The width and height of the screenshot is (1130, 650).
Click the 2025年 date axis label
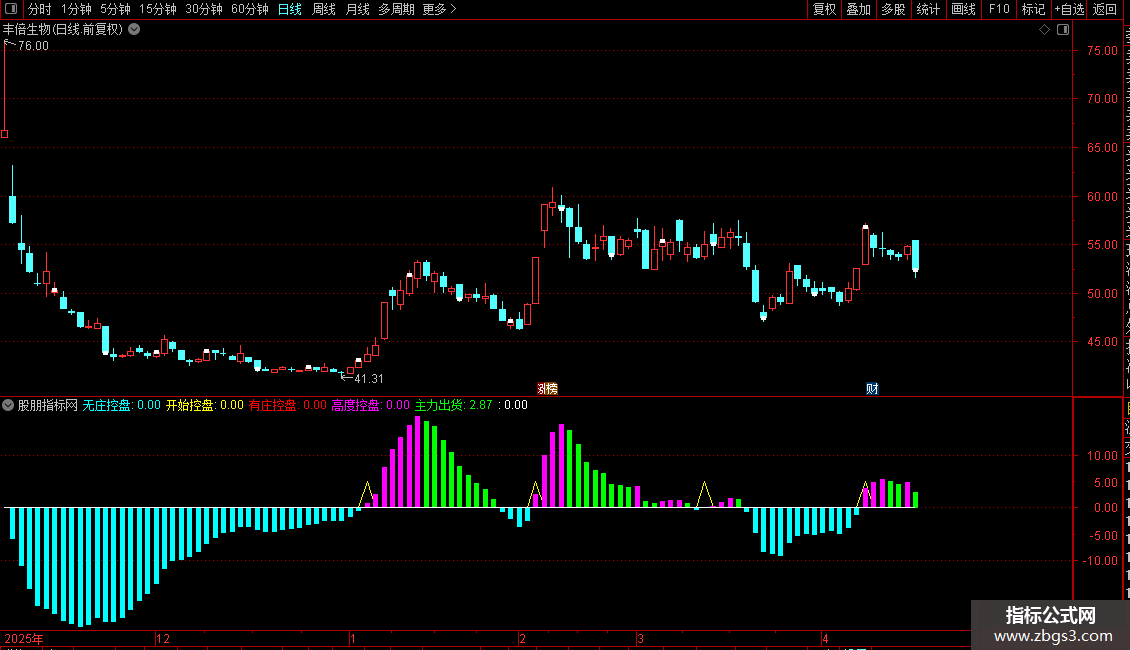point(24,638)
